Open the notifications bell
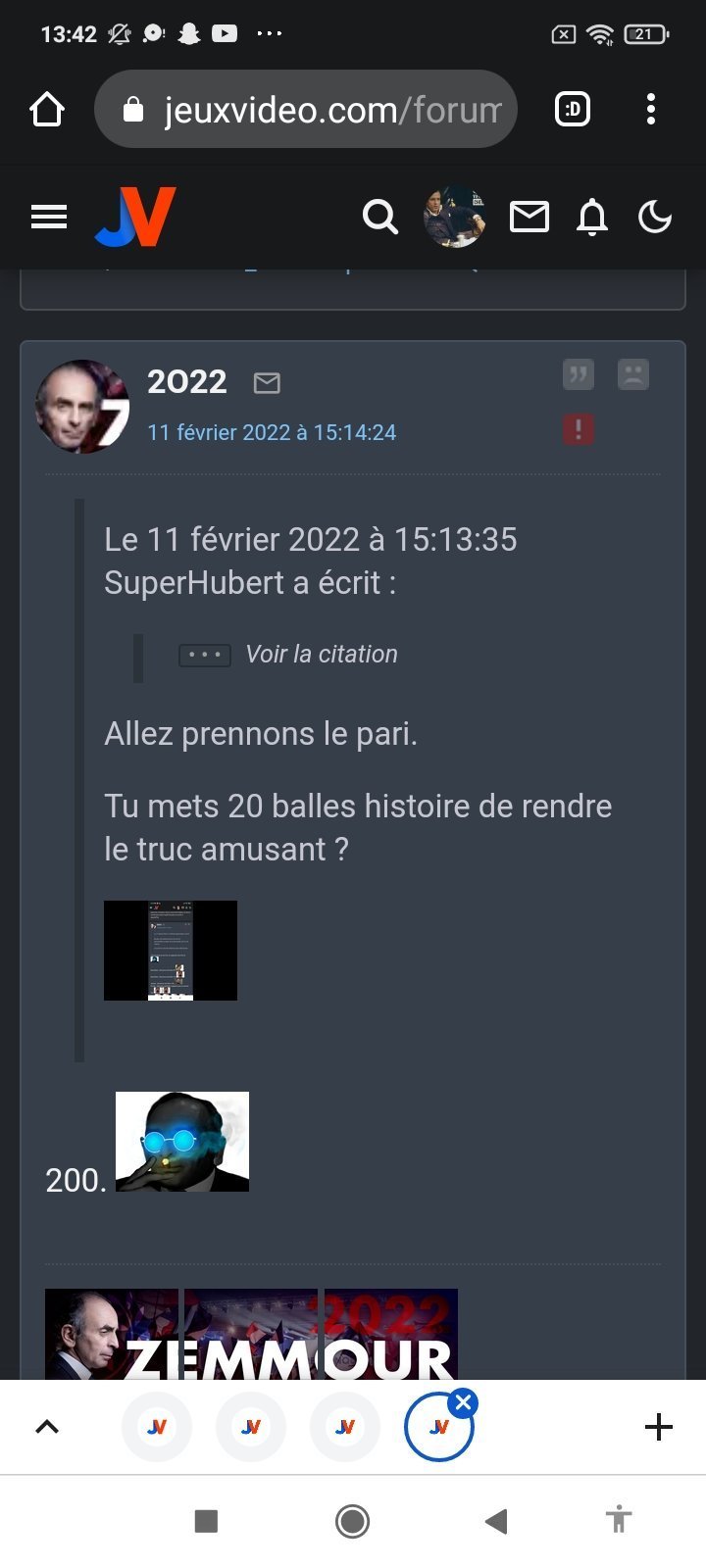 click(x=592, y=217)
